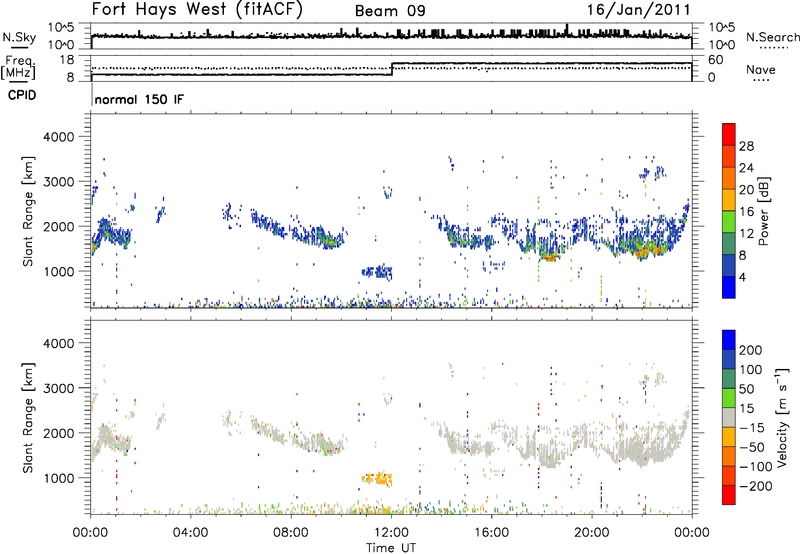Click the "08:00" time axis label
Viewport: 800px width, 554px height.
(291, 533)
